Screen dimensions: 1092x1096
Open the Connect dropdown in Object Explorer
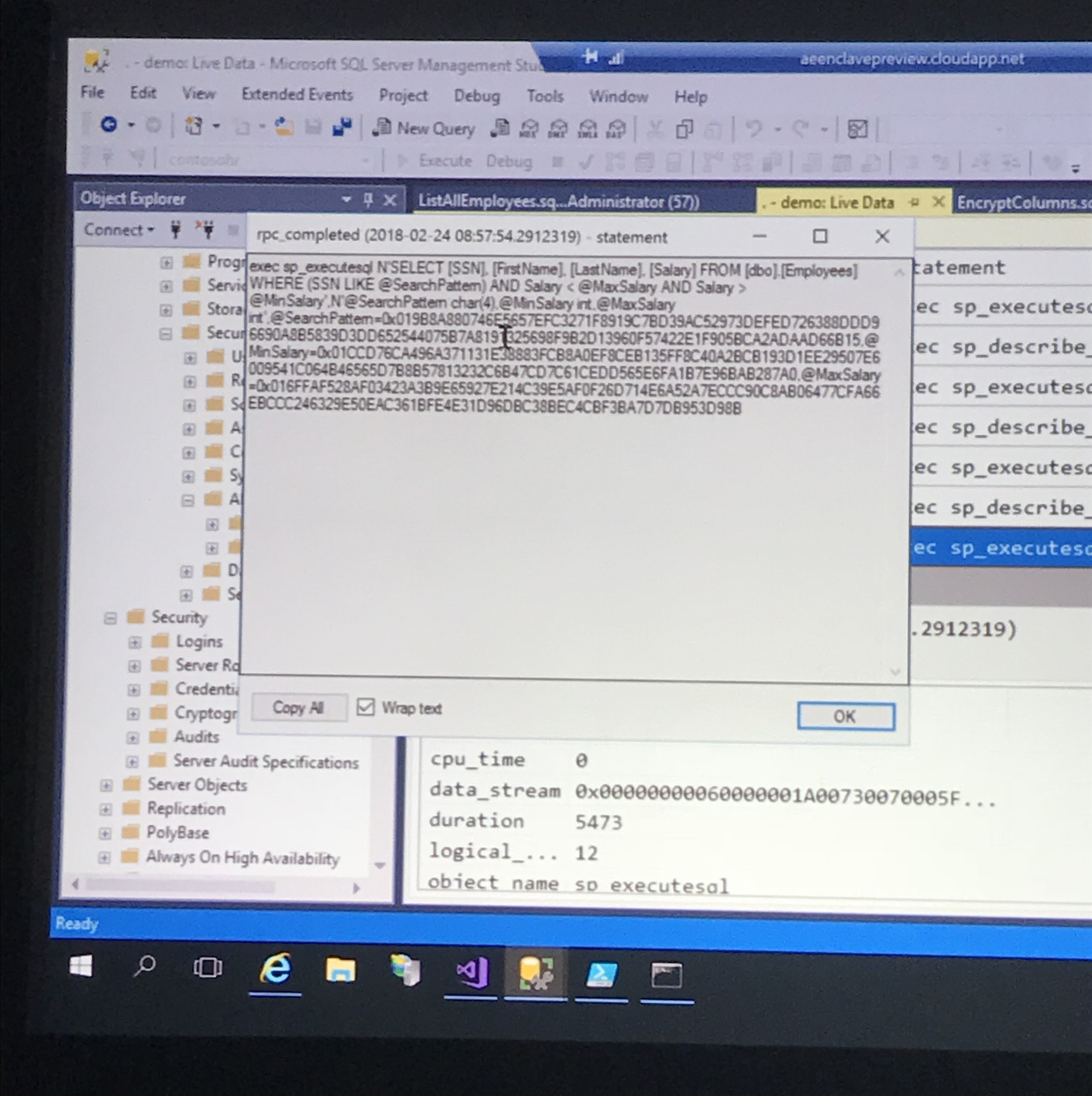coord(119,230)
